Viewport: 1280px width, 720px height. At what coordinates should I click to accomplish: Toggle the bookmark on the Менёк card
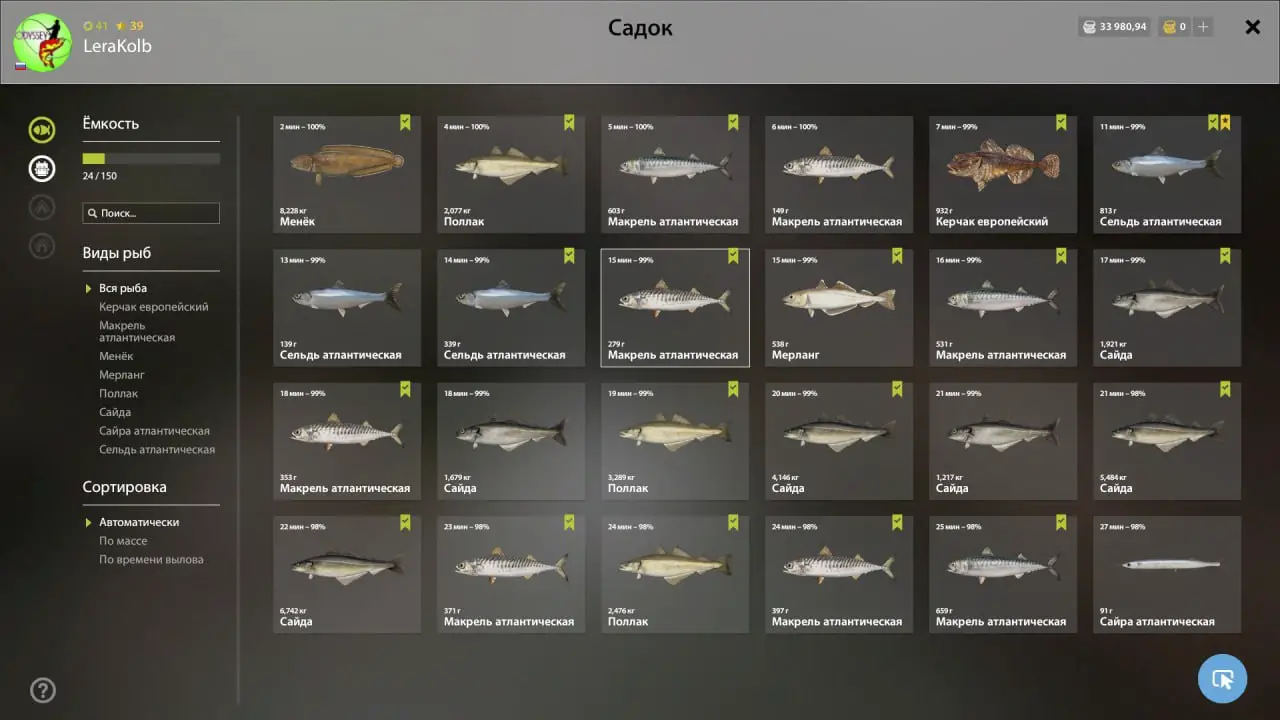coord(405,123)
